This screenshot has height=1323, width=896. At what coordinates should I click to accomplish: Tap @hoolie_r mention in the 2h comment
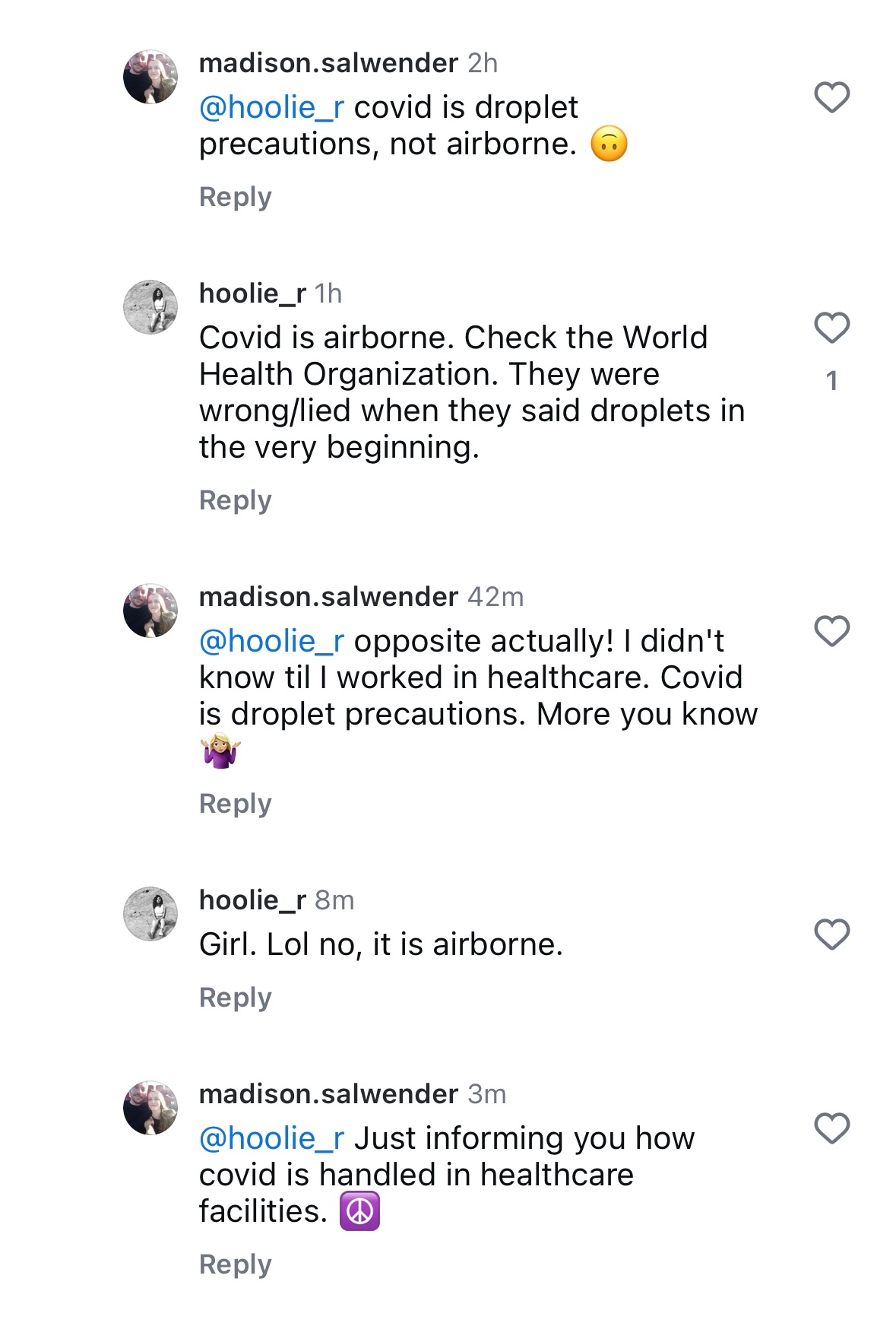[271, 107]
